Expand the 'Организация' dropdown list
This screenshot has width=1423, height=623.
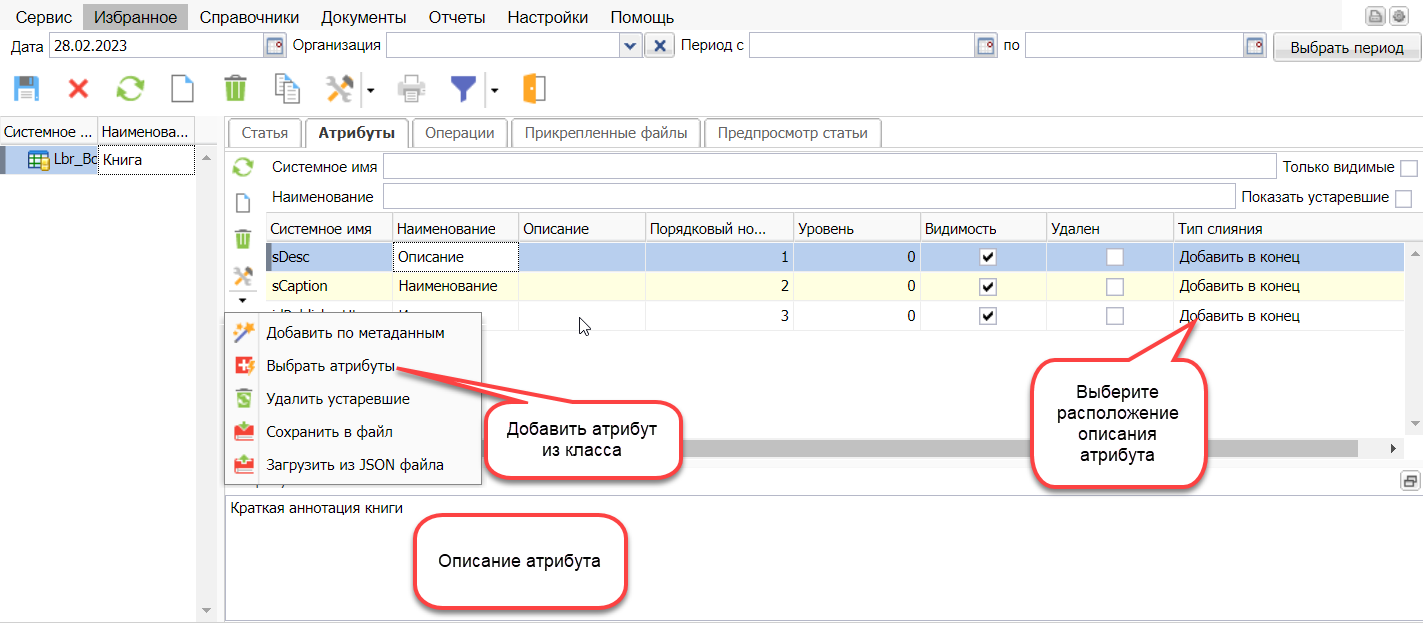[x=629, y=46]
